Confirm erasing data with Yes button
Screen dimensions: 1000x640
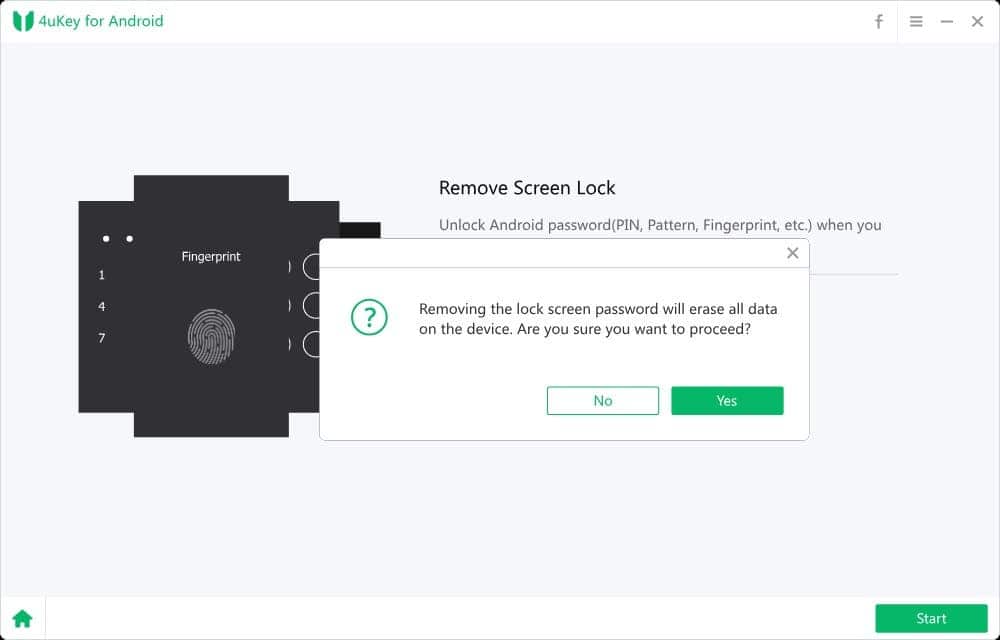[x=727, y=400]
